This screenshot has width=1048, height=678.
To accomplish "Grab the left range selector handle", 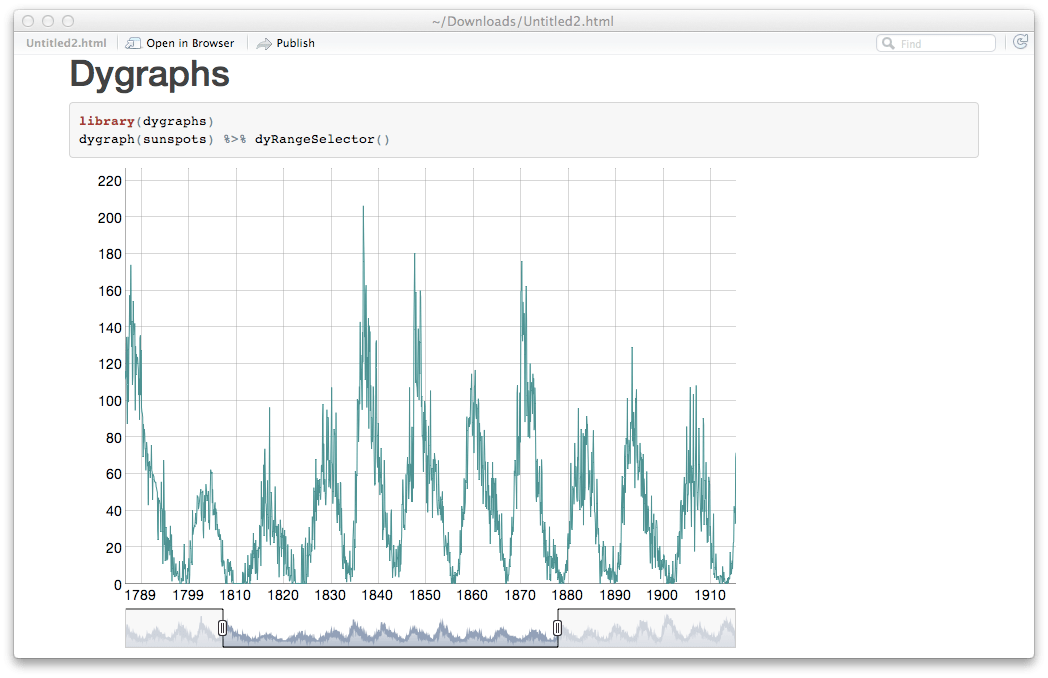I will (x=222, y=628).
